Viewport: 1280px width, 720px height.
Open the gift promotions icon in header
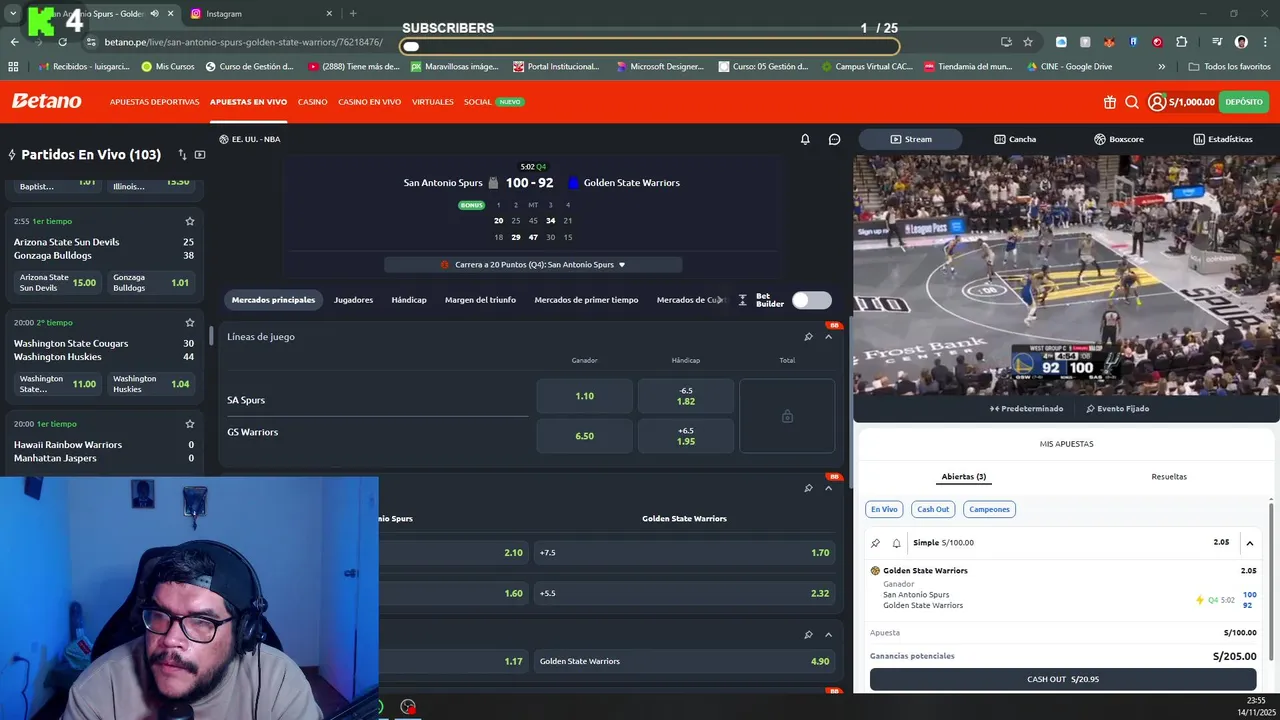[x=1110, y=102]
